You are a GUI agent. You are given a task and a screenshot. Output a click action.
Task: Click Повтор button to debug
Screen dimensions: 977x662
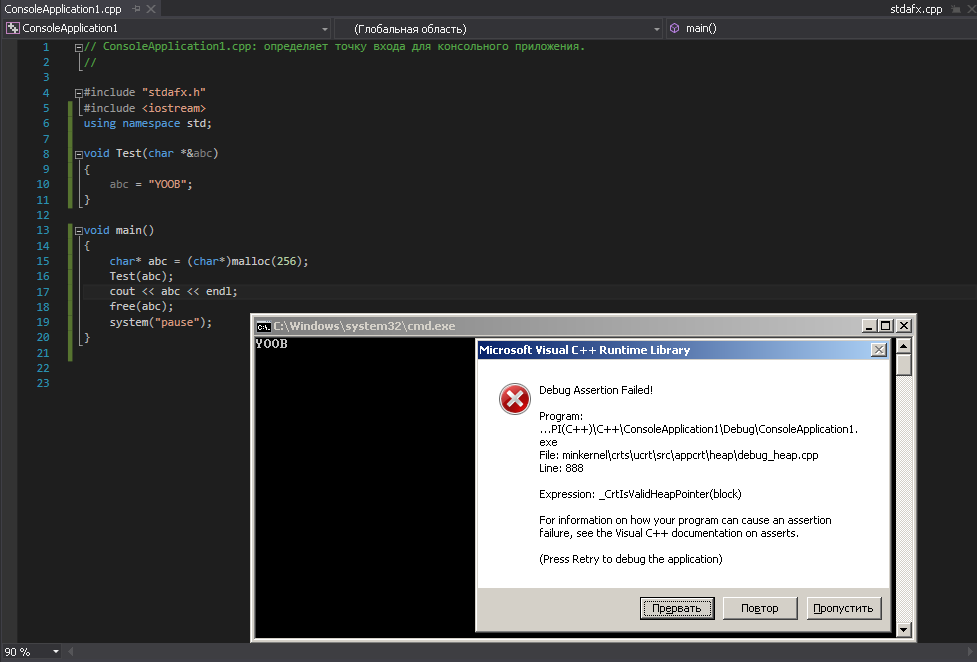(x=760, y=608)
